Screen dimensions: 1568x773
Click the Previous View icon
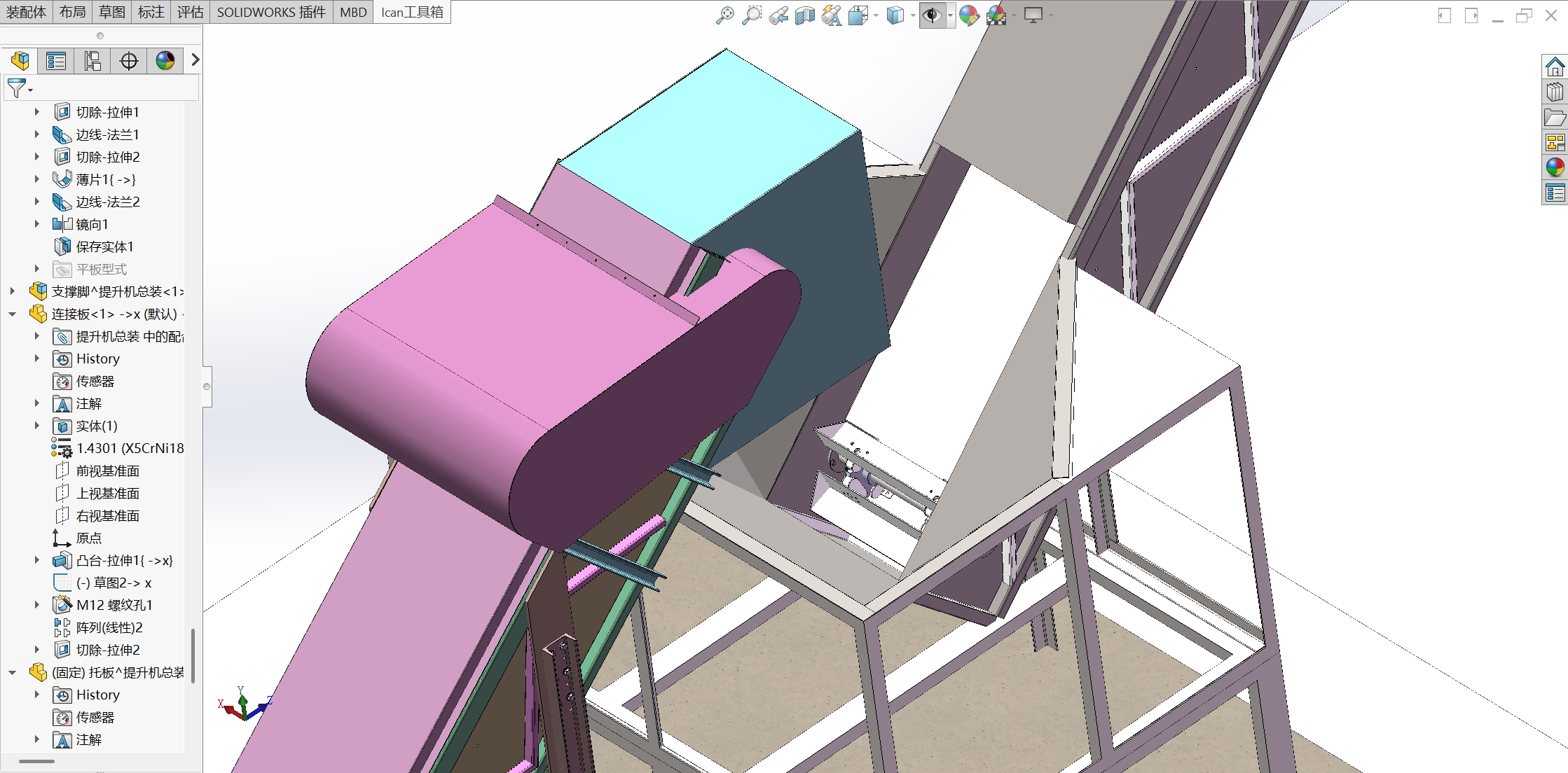tap(778, 15)
